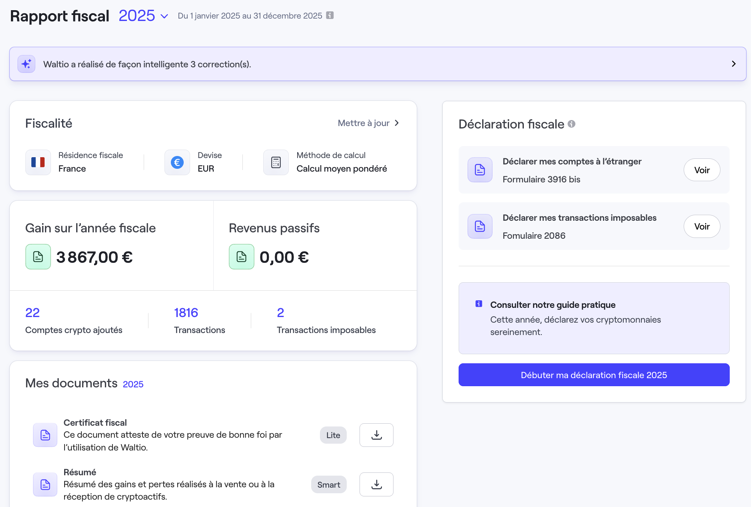This screenshot has width=751, height=507.
Task: Expand the Waltio corrections banner chevron
Action: pyautogui.click(x=733, y=64)
